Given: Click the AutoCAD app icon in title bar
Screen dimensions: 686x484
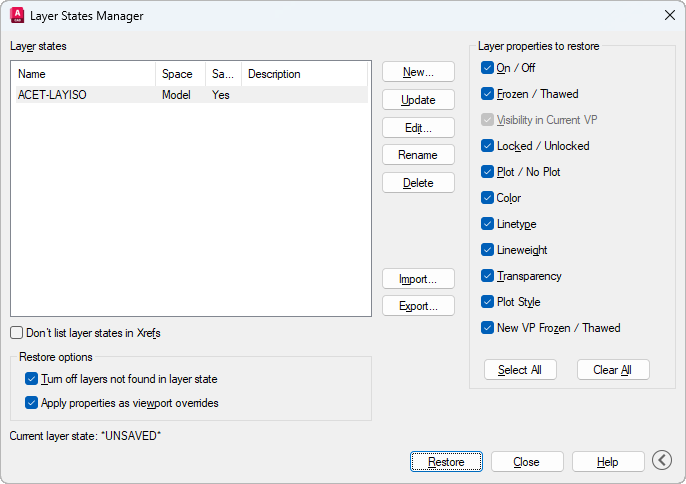Looking at the screenshot, I should (17, 15).
